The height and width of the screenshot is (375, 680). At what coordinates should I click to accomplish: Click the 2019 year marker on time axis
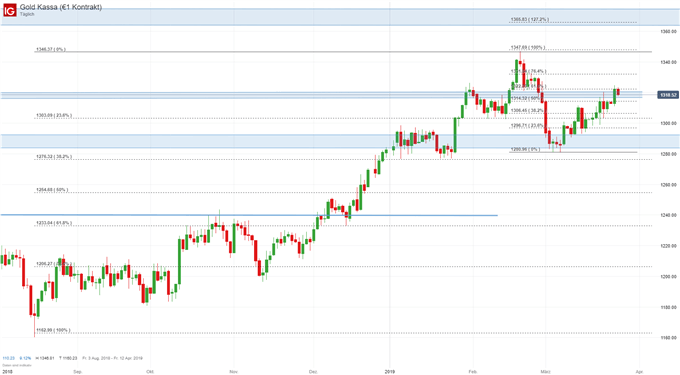[x=390, y=372]
